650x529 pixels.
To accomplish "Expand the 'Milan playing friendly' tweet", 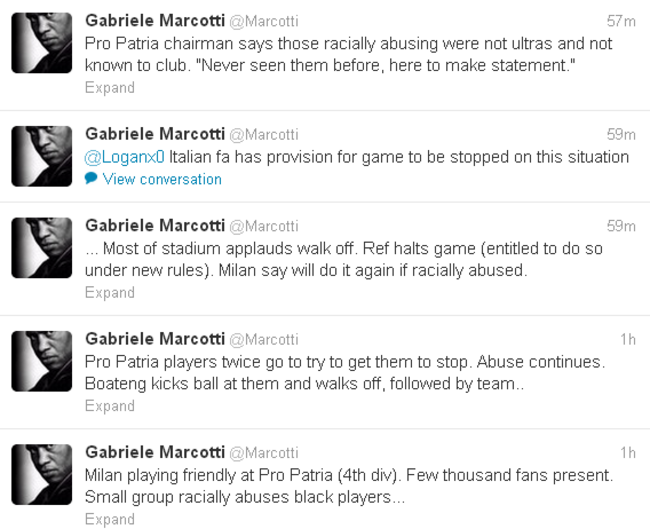I will [109, 519].
